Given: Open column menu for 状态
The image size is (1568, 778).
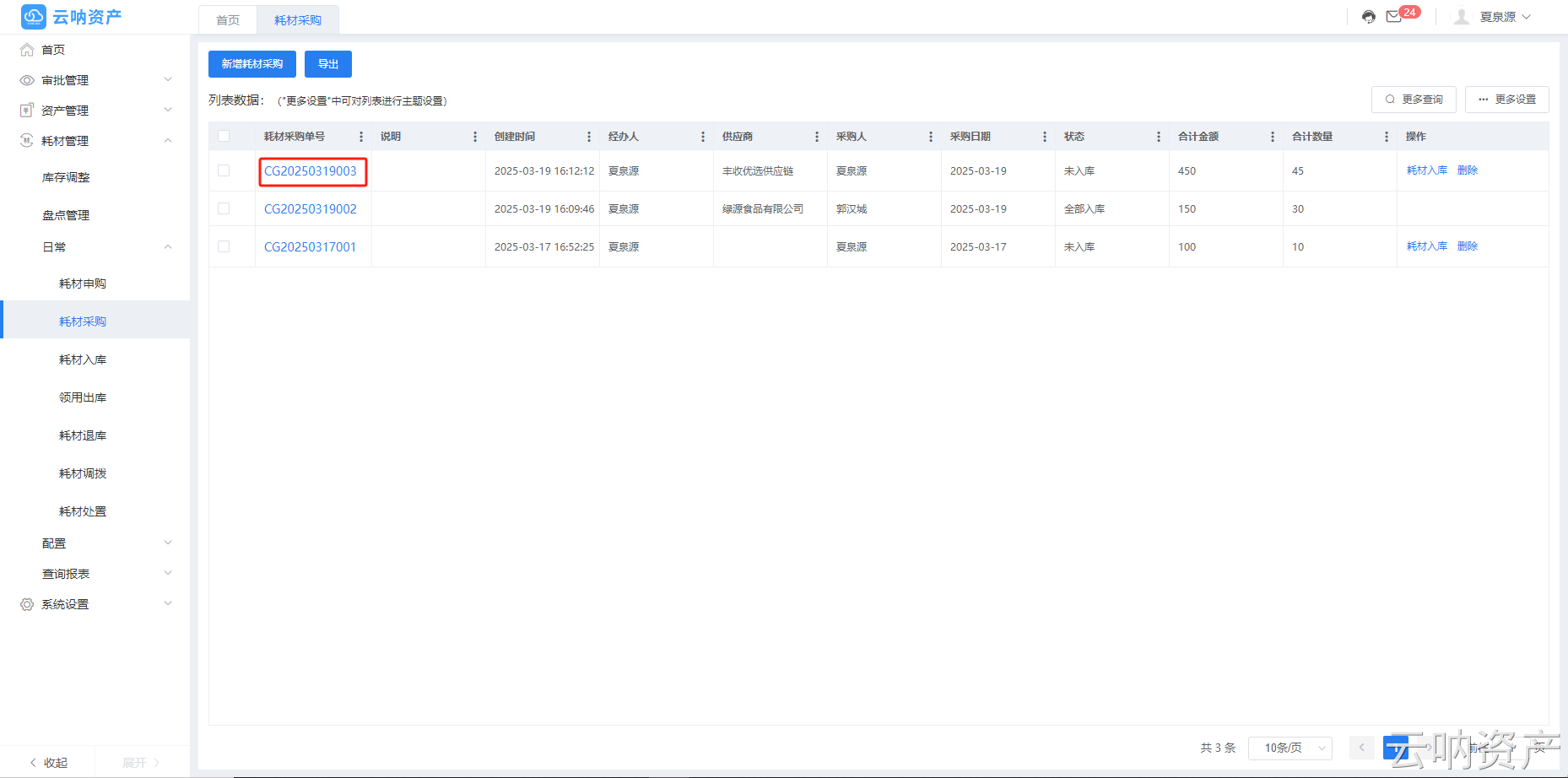Looking at the screenshot, I should (1159, 137).
